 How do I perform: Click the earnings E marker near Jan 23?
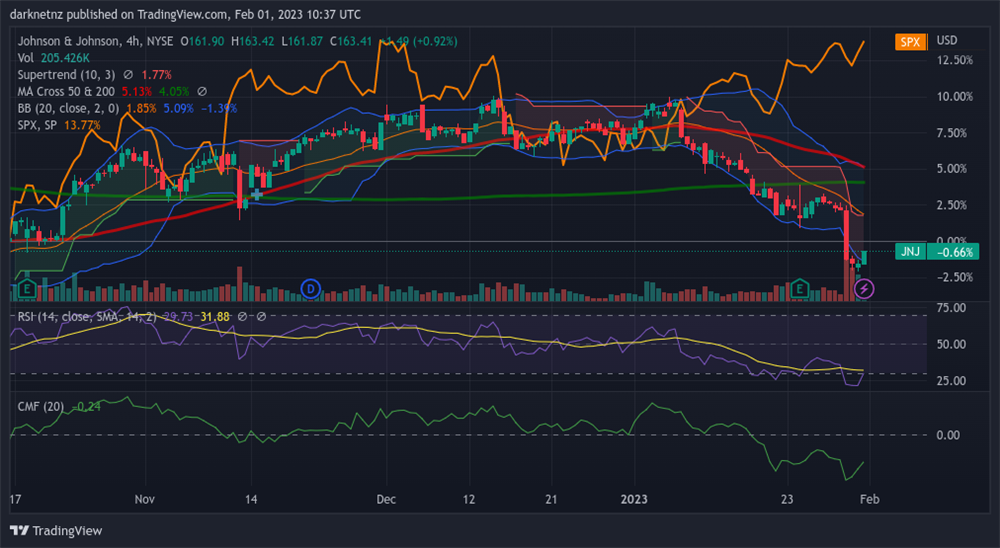point(800,289)
